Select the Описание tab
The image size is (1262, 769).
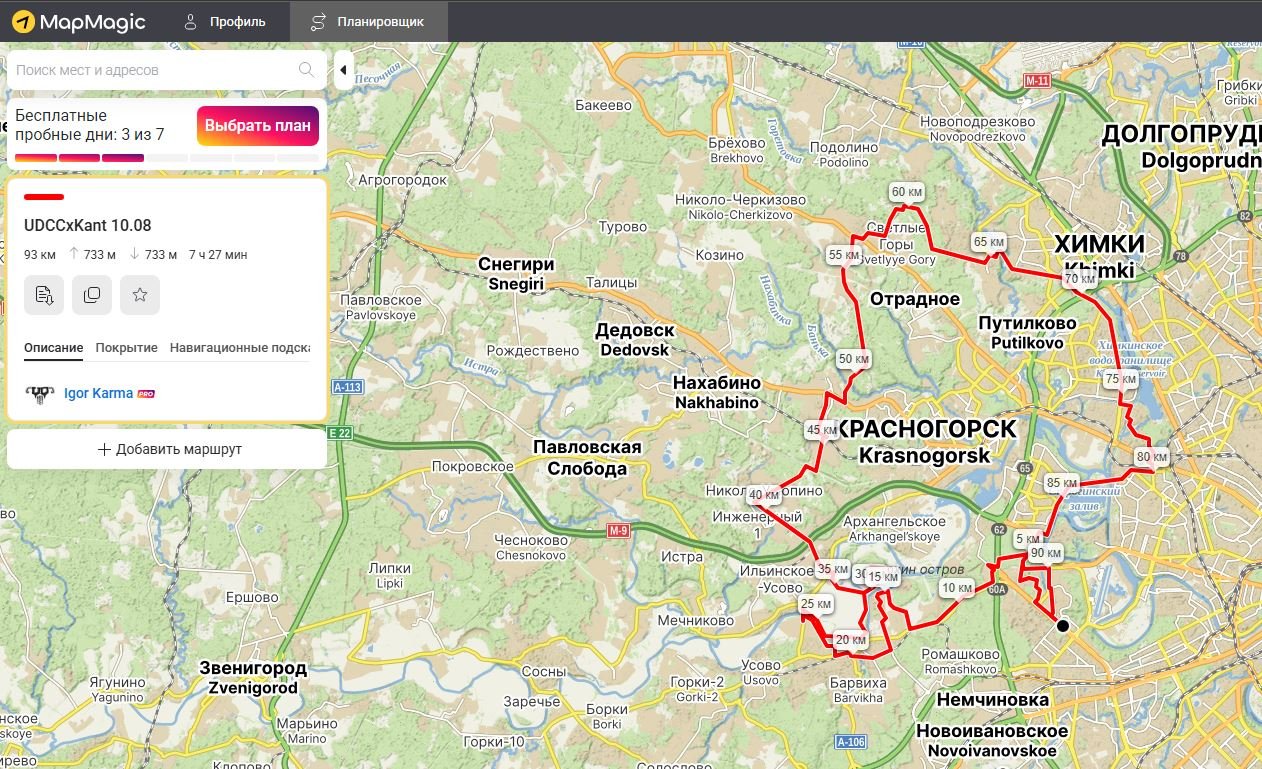point(53,348)
